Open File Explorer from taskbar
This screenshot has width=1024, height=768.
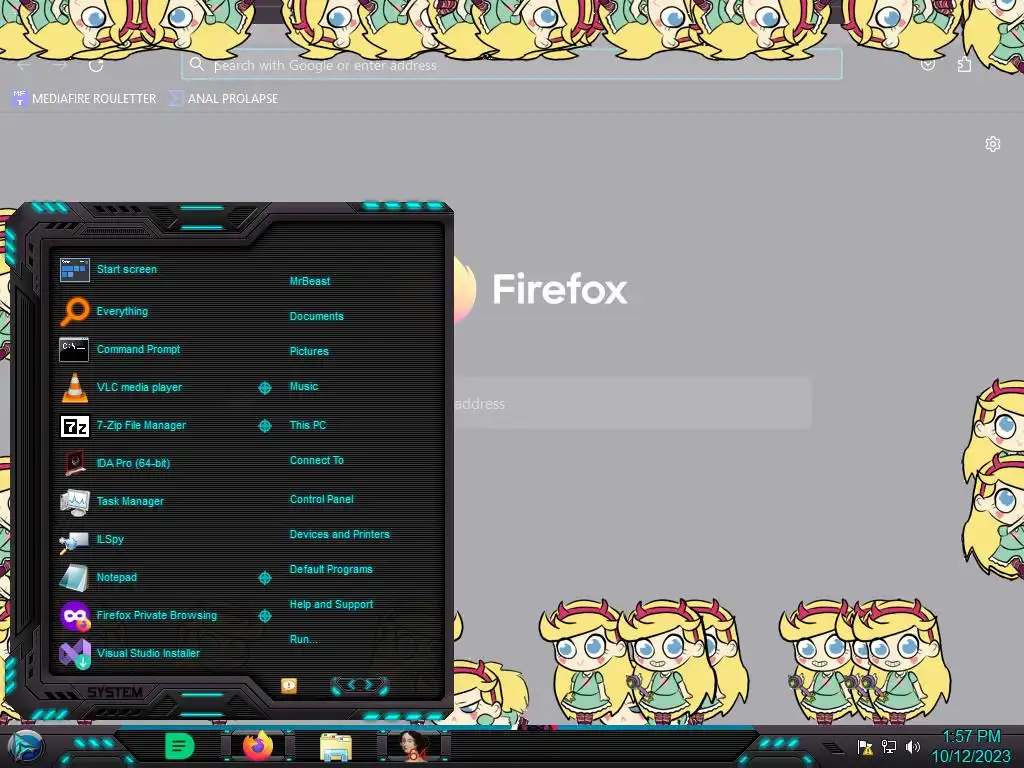click(336, 747)
